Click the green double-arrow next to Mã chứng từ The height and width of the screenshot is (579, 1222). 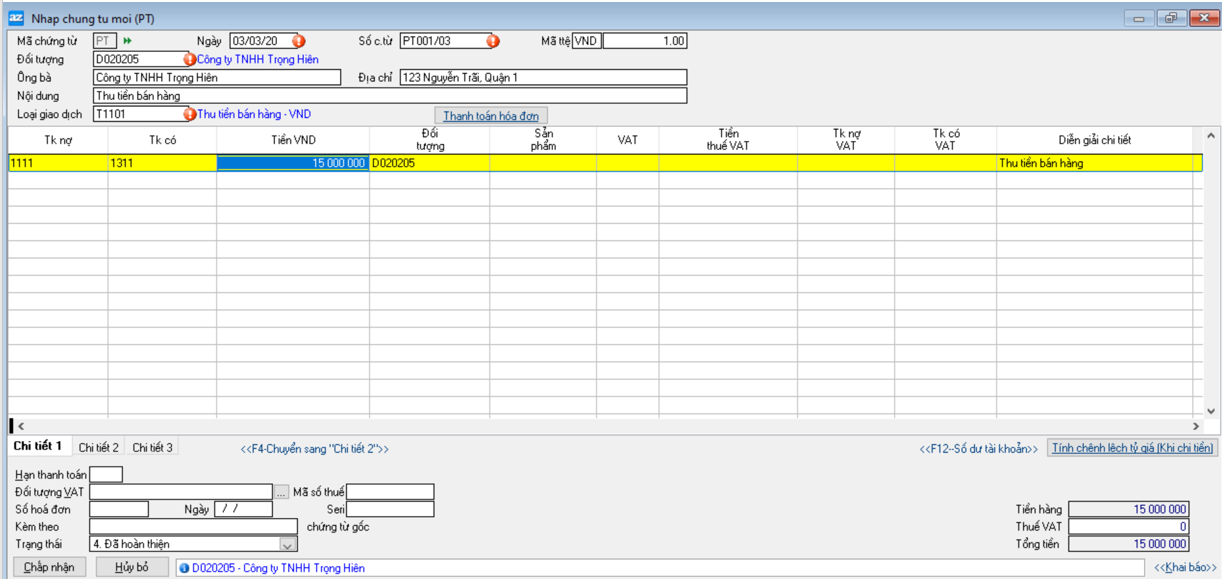127,41
